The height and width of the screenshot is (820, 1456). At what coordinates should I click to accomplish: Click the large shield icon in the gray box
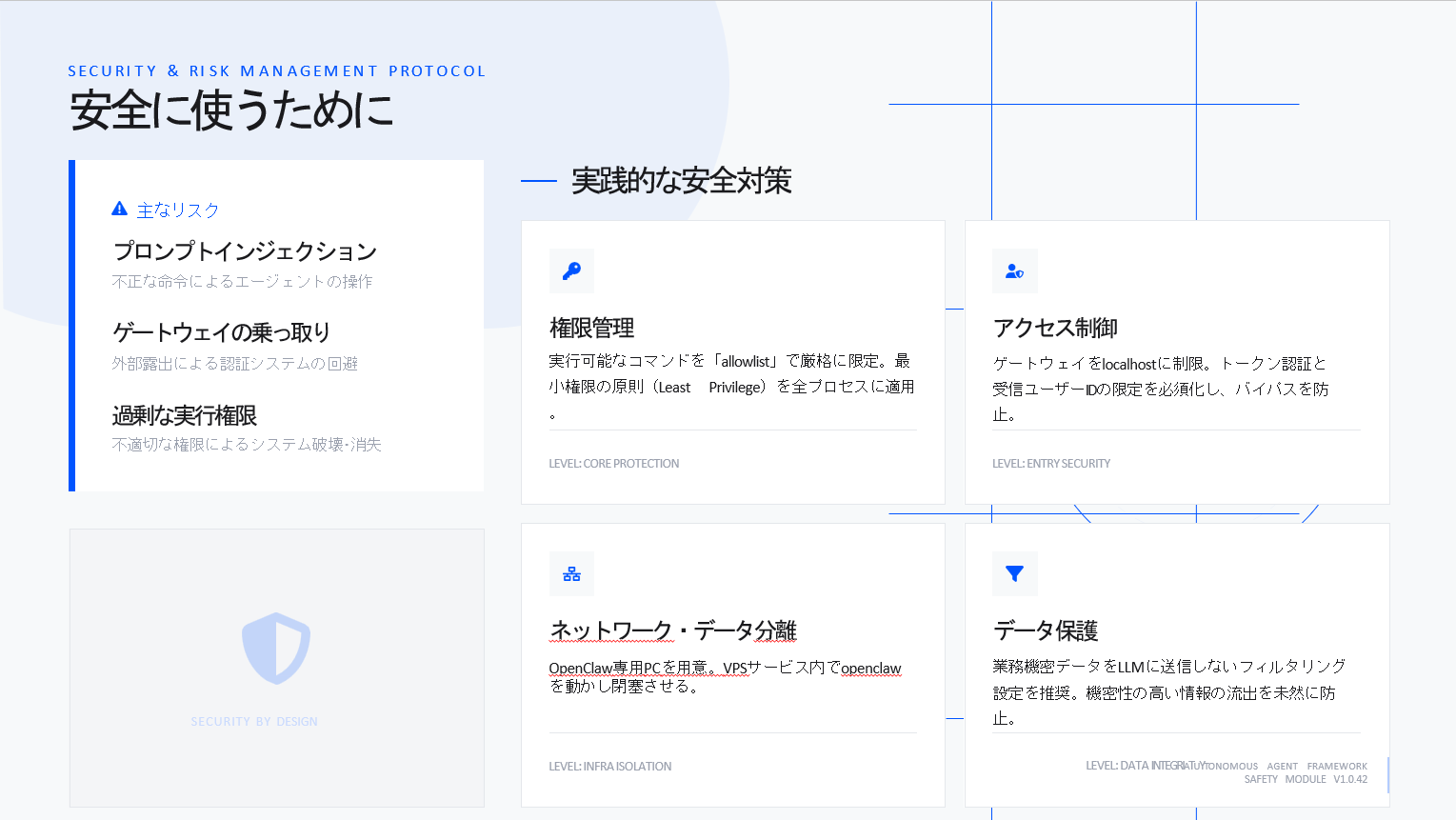(276, 649)
